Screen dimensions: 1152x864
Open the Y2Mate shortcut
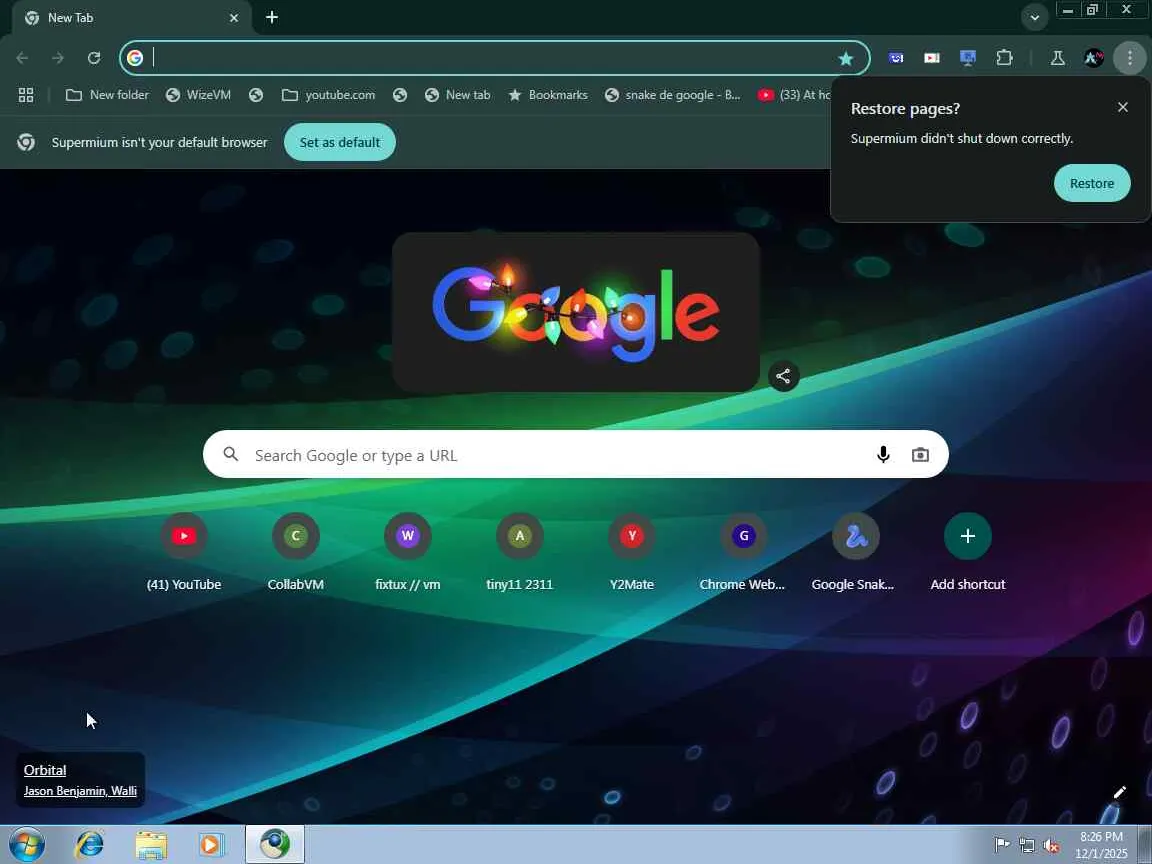tap(632, 553)
